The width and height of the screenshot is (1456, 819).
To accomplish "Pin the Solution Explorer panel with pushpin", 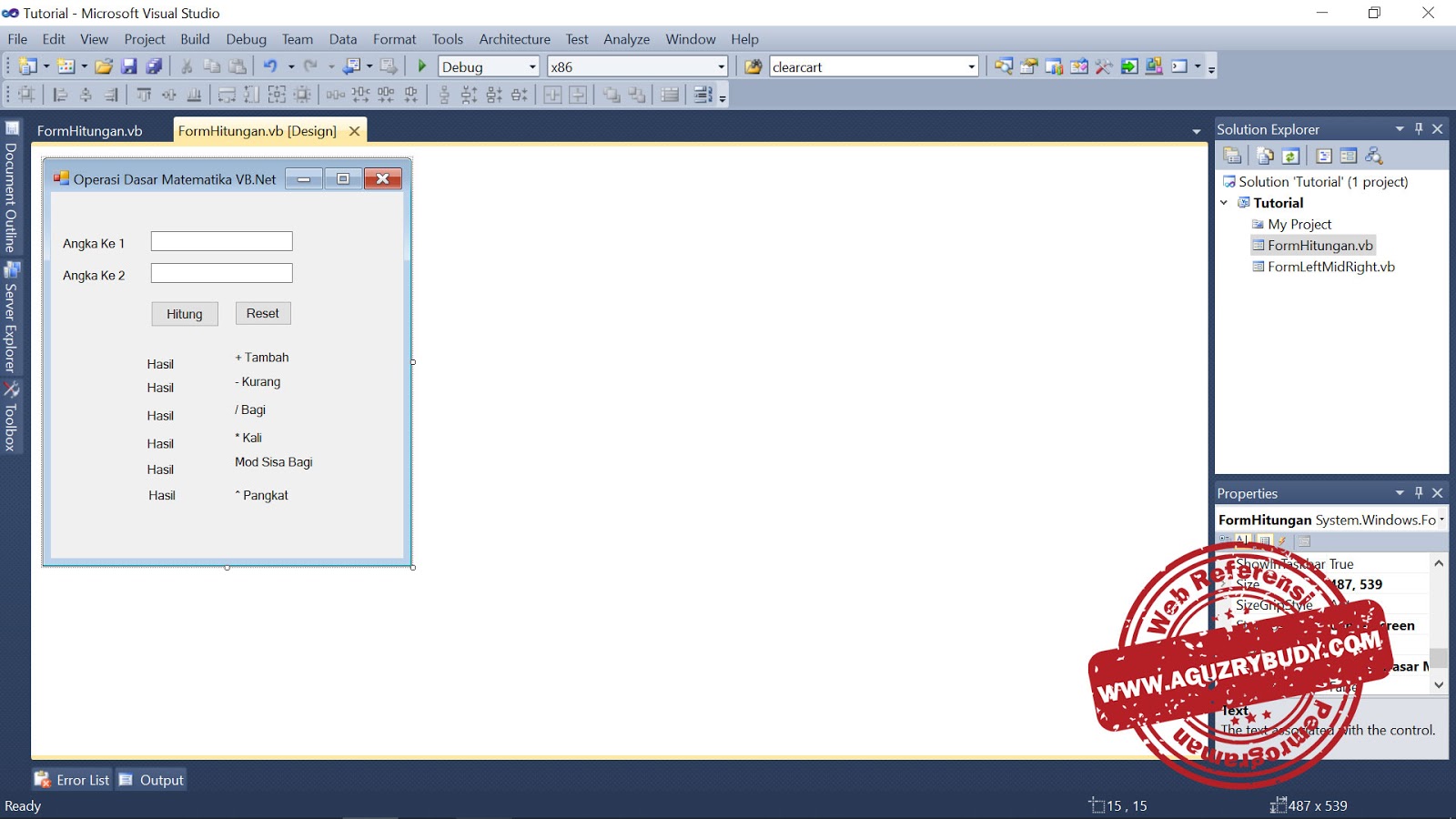I will click(1419, 129).
